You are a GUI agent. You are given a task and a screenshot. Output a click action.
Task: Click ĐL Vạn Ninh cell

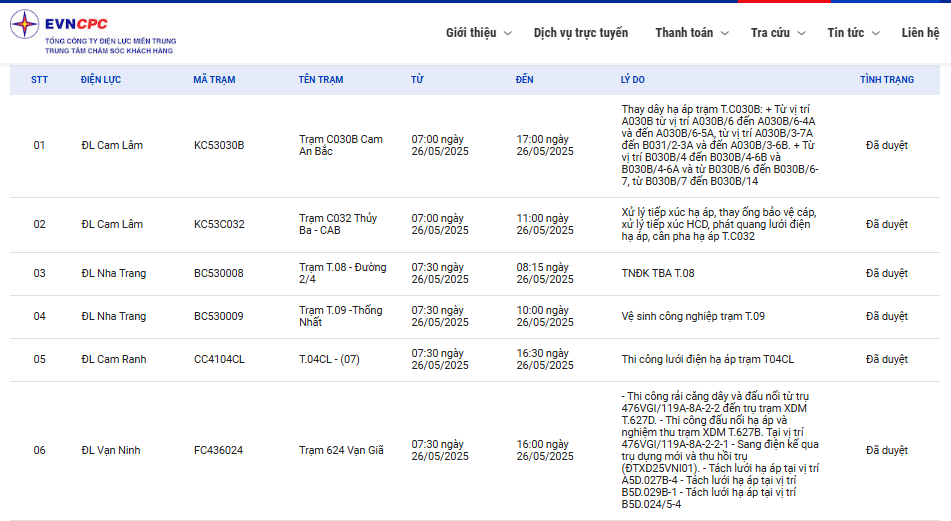pos(111,450)
